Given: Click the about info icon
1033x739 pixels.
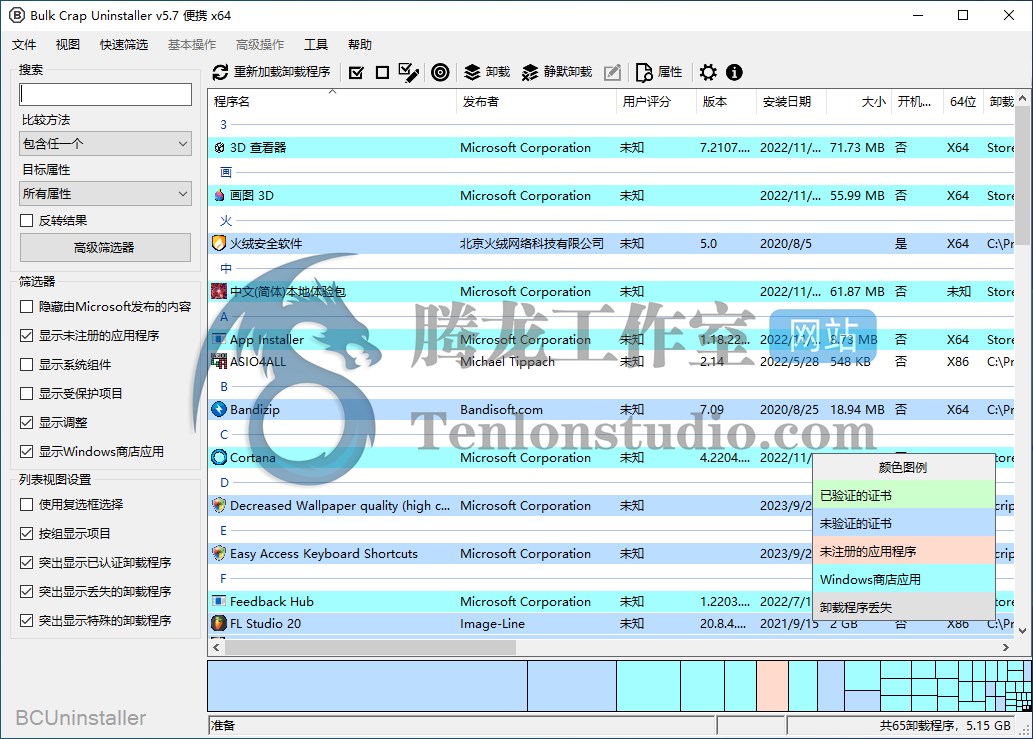Looking at the screenshot, I should (734, 72).
